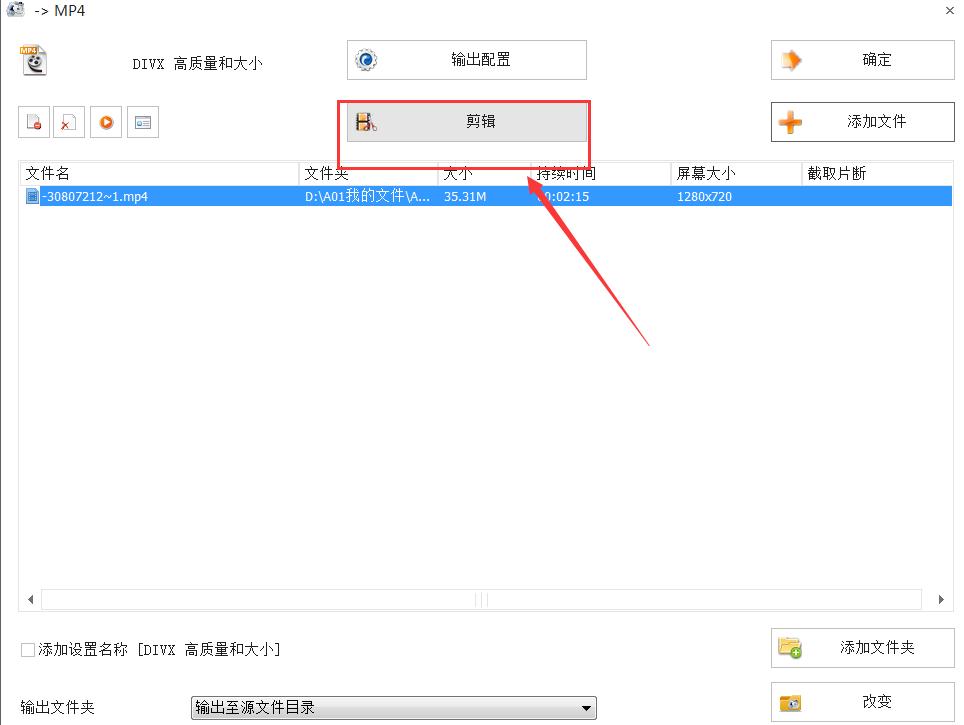This screenshot has width=964, height=725.
Task: Open the 剪辑 clip editor
Action: (465, 120)
